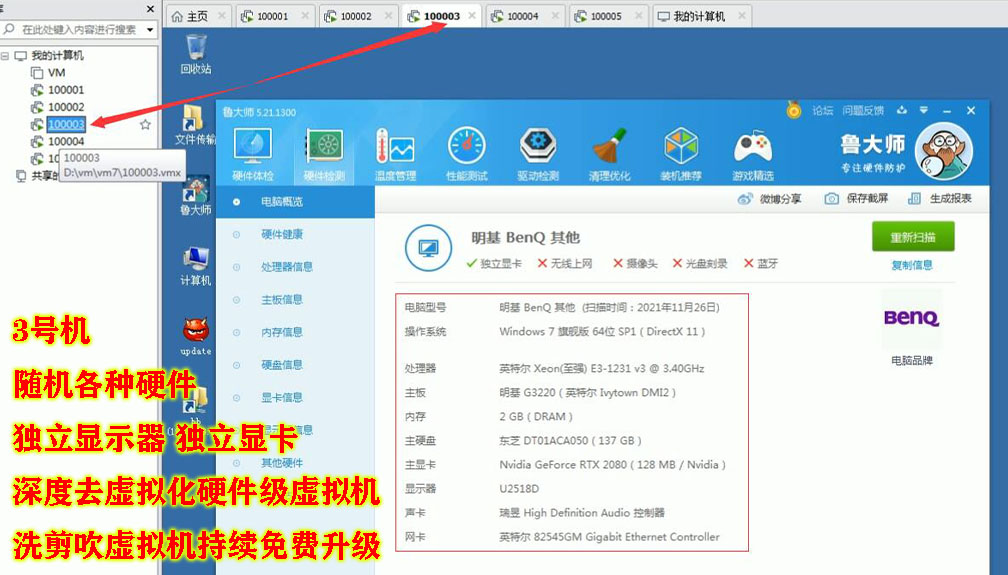The height and width of the screenshot is (575, 1008).
Task: Click 保存截屏 to save a screenshot
Action: tap(856, 199)
